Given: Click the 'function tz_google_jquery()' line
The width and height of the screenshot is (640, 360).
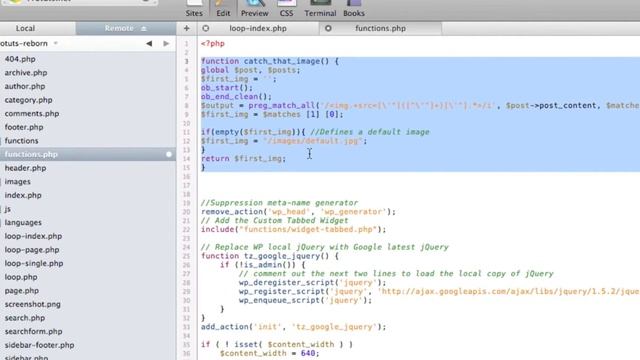Looking at the screenshot, I should click(269, 256).
